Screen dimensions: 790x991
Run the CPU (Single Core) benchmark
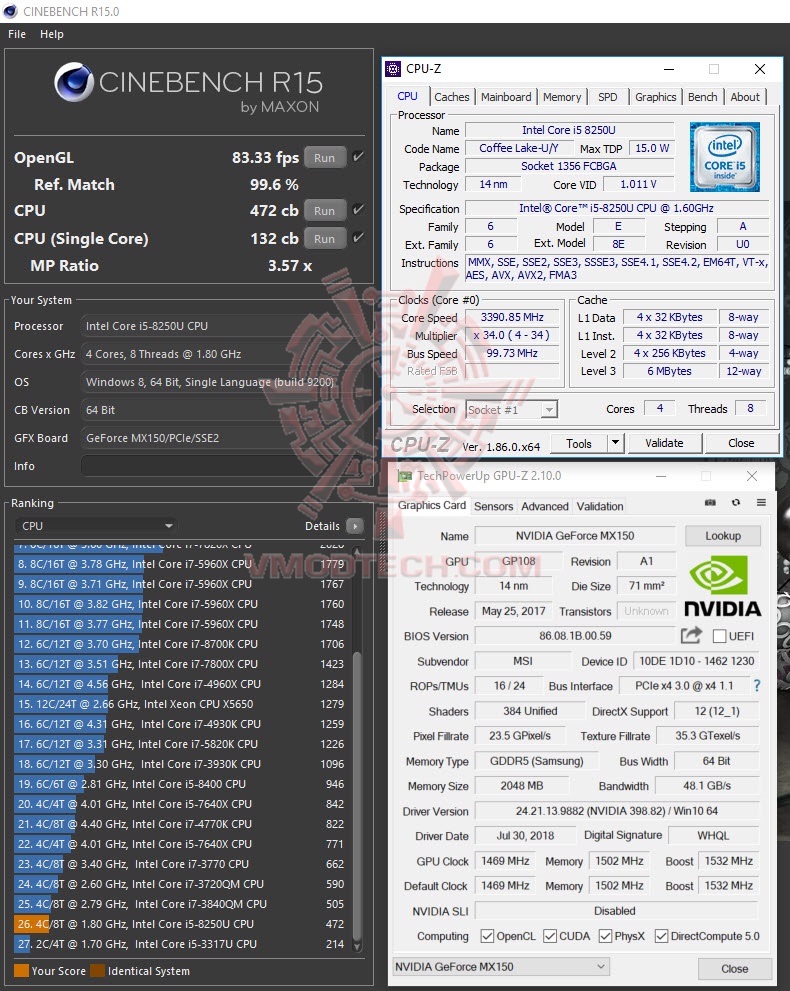(x=325, y=238)
